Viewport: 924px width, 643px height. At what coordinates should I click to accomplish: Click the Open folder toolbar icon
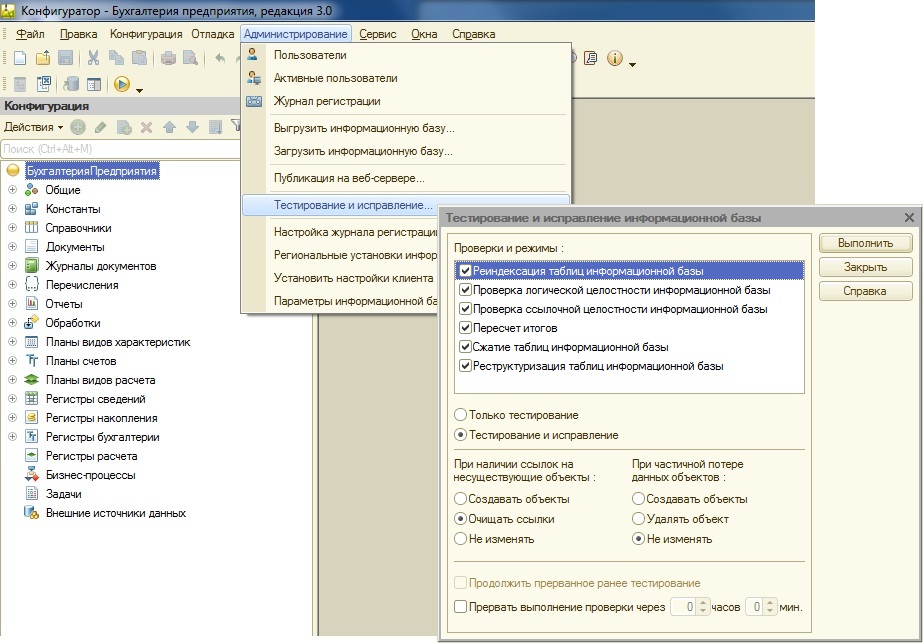pos(43,58)
